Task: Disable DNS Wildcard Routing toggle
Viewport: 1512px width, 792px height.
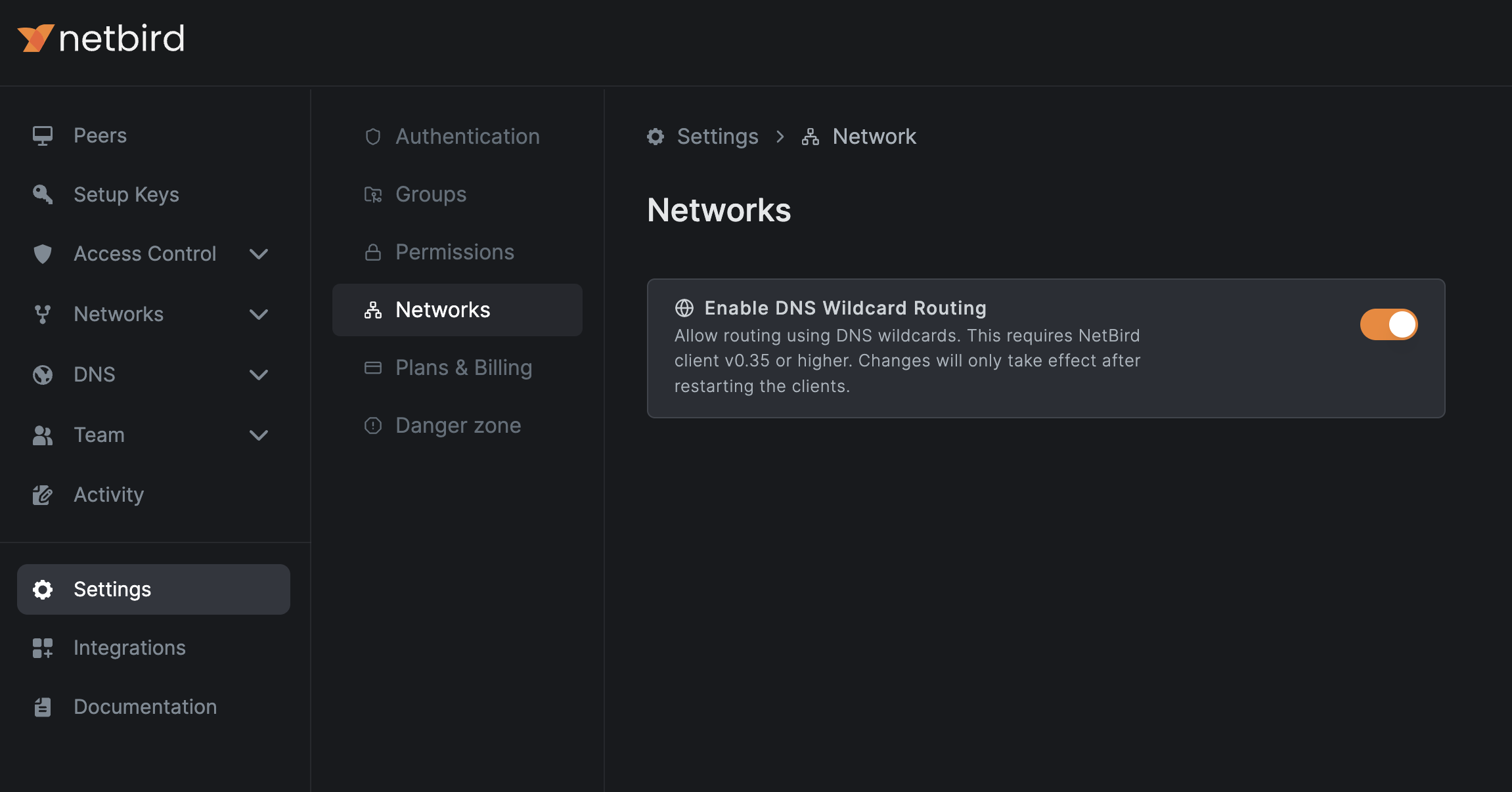Action: coord(1389,324)
